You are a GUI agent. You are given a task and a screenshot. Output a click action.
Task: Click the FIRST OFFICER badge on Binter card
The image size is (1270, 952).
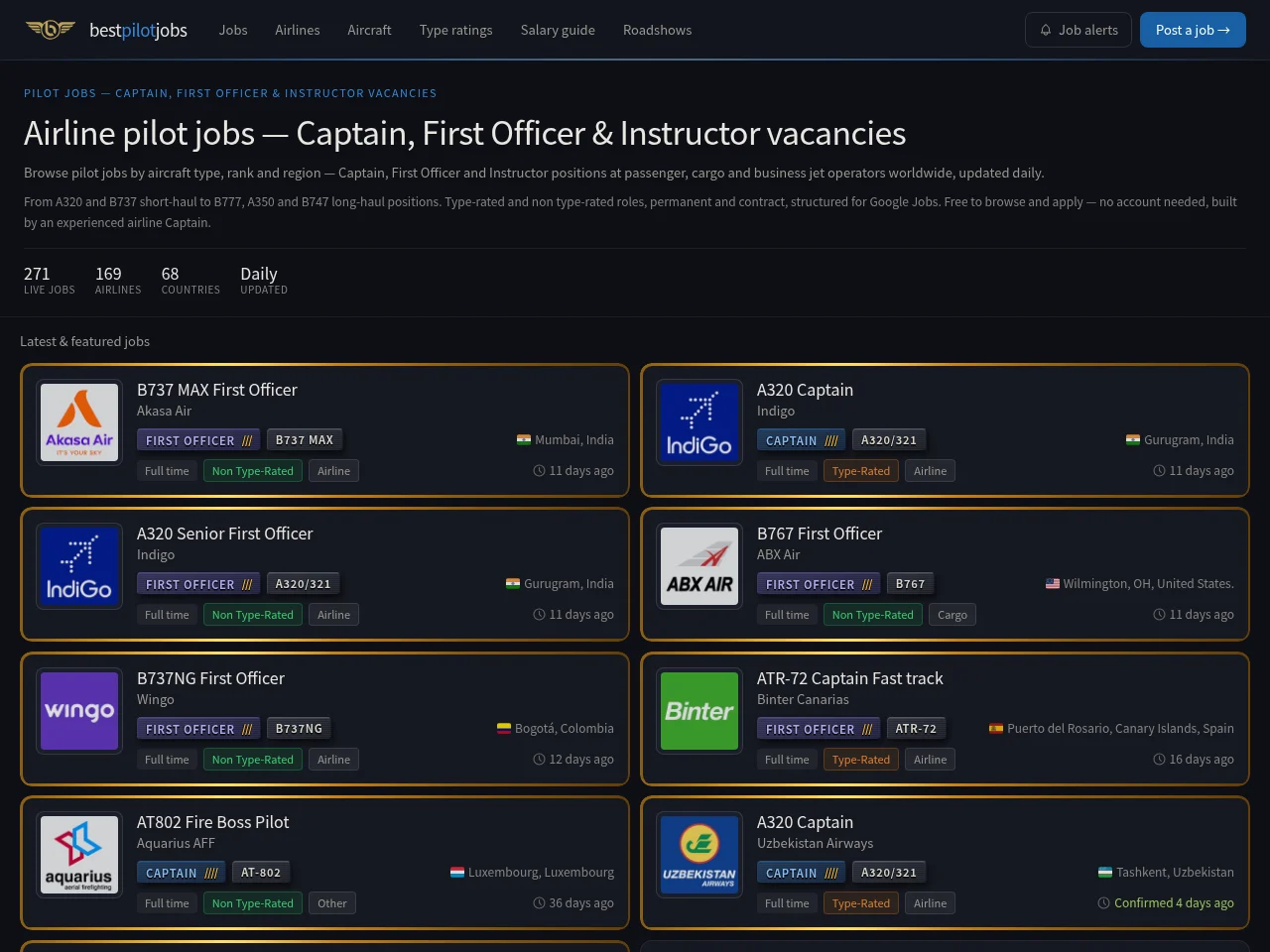tap(819, 728)
